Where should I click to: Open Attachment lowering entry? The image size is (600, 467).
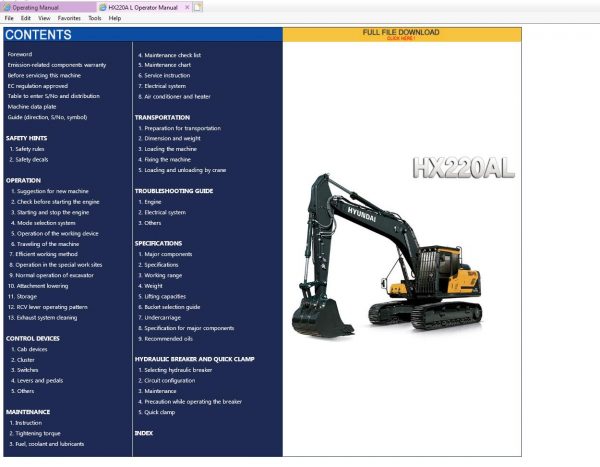coord(38,286)
